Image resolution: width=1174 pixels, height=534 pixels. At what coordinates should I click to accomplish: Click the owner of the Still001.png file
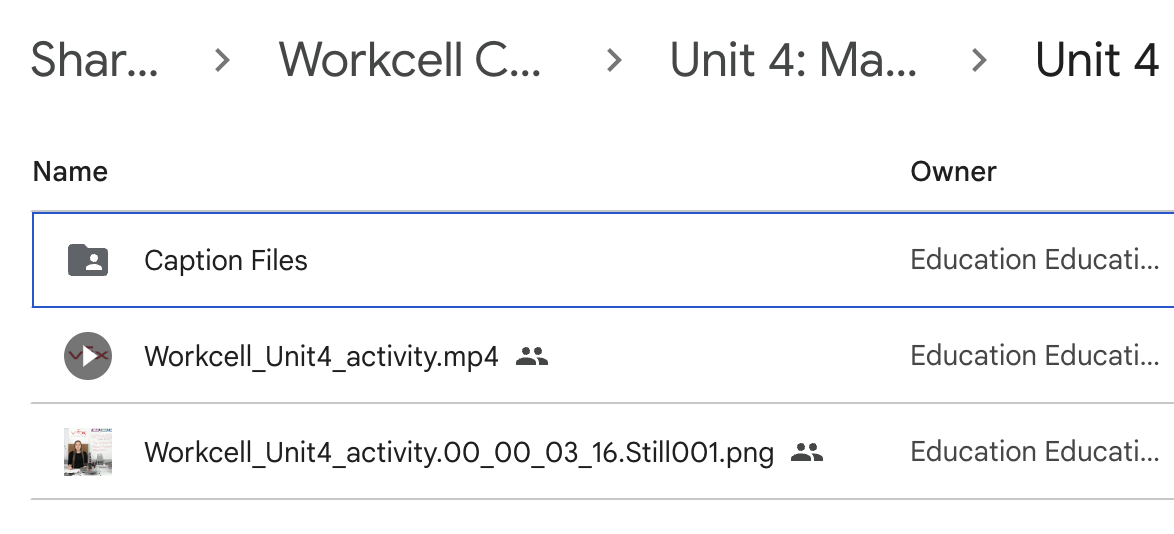click(x=1034, y=452)
